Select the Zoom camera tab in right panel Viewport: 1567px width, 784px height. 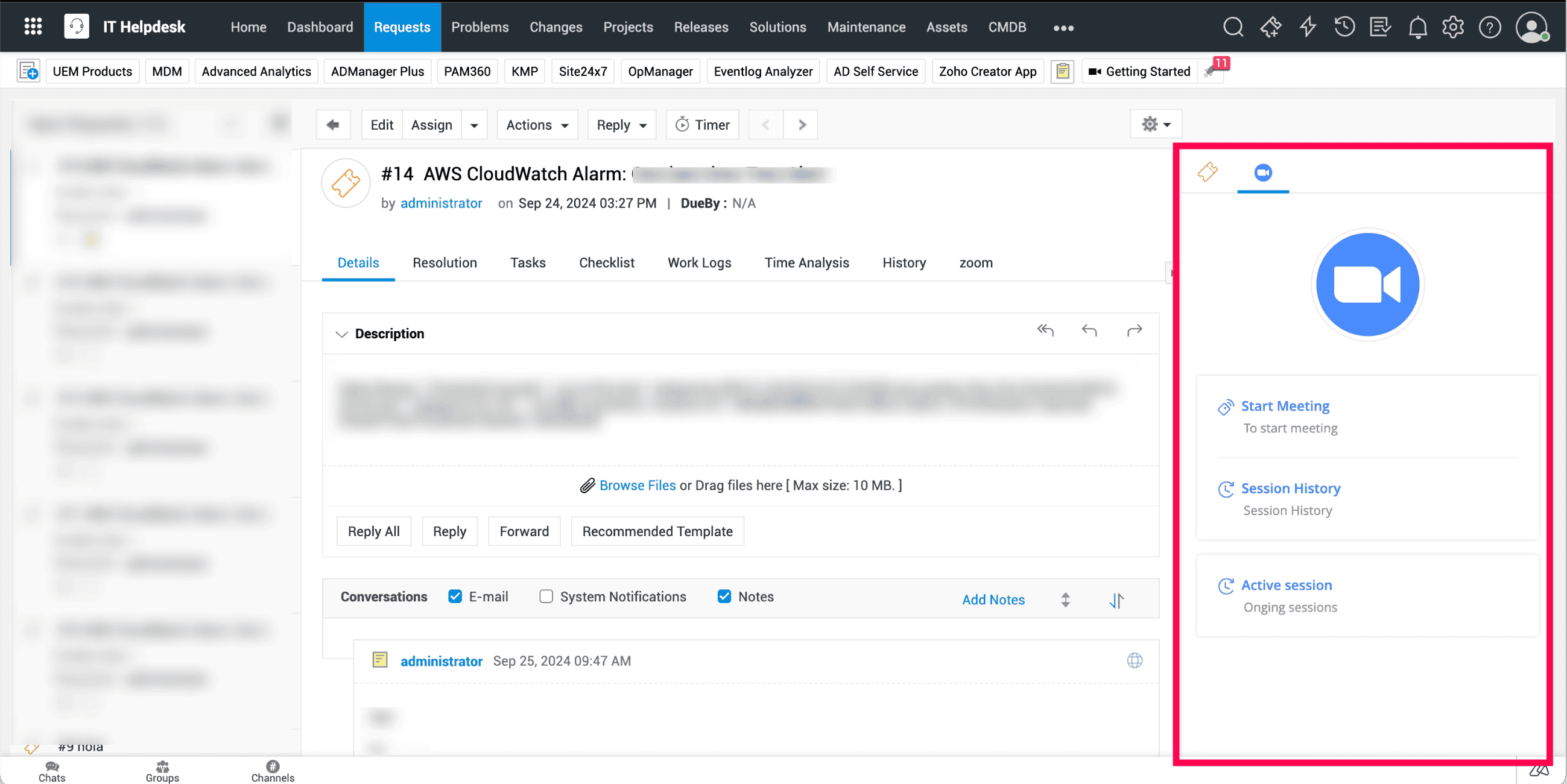(1263, 172)
